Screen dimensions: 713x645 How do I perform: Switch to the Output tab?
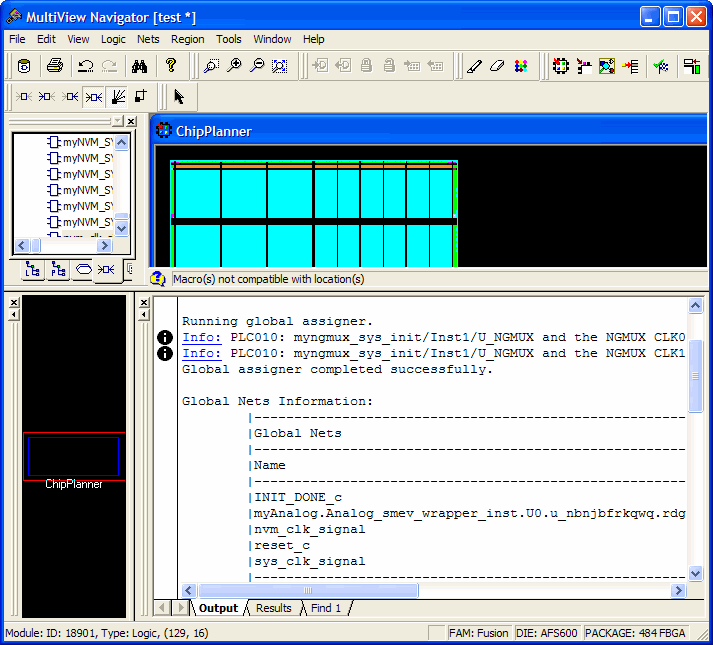[x=218, y=608]
